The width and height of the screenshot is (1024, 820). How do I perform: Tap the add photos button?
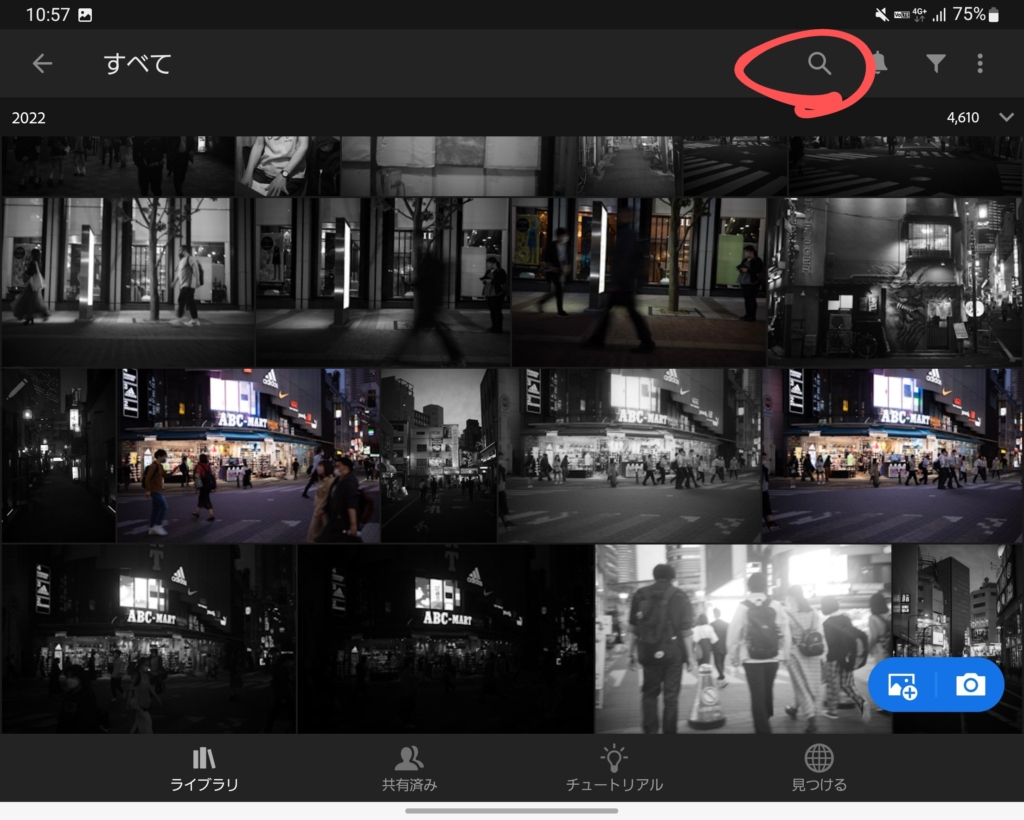click(903, 686)
